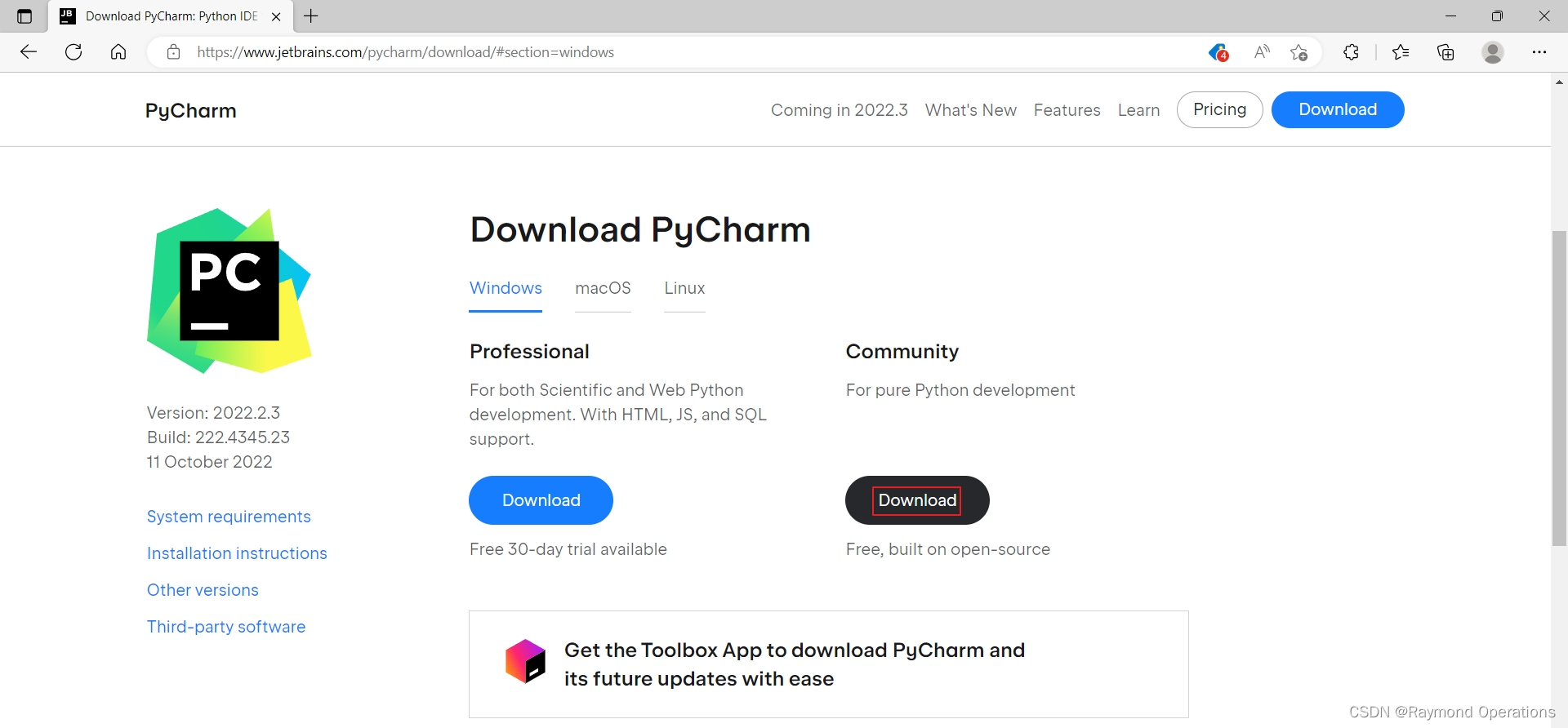
Task: Open the Favorites list icon
Action: [1401, 52]
